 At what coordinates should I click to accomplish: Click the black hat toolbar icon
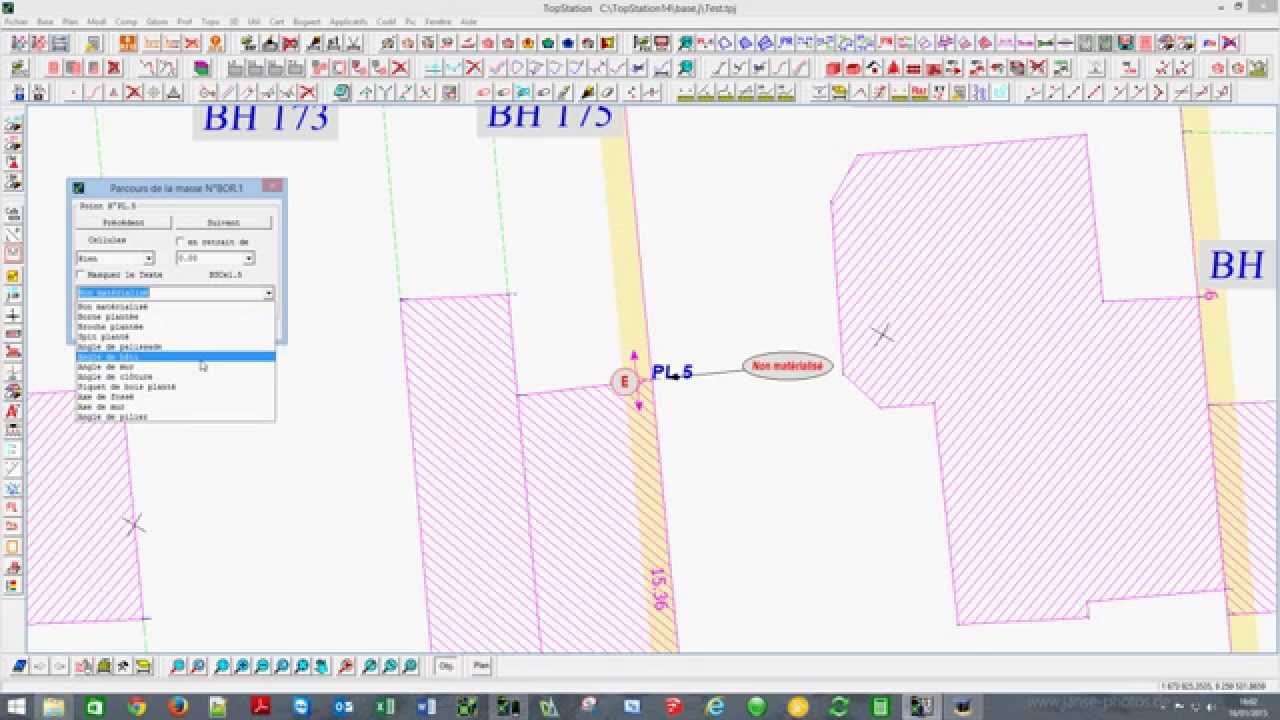pyautogui.click(x=269, y=43)
